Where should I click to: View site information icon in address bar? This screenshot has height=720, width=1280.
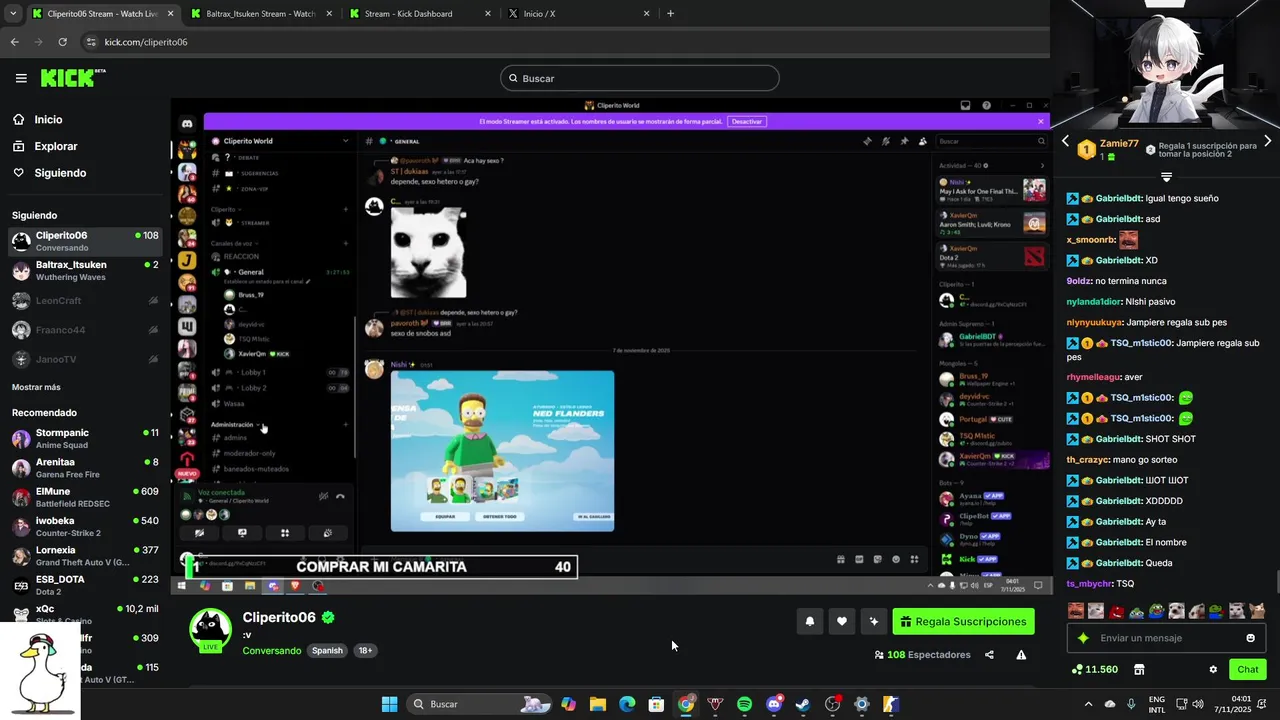point(91,42)
